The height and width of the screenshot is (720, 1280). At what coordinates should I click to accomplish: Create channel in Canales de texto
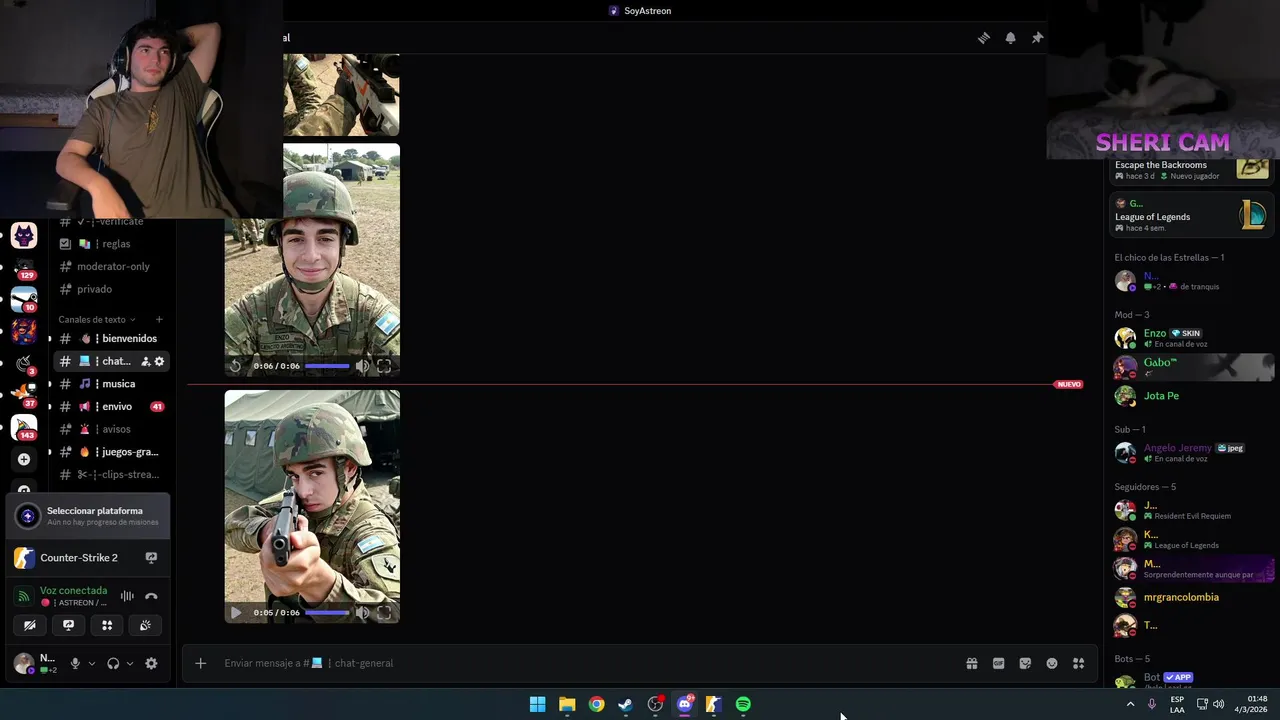click(159, 320)
